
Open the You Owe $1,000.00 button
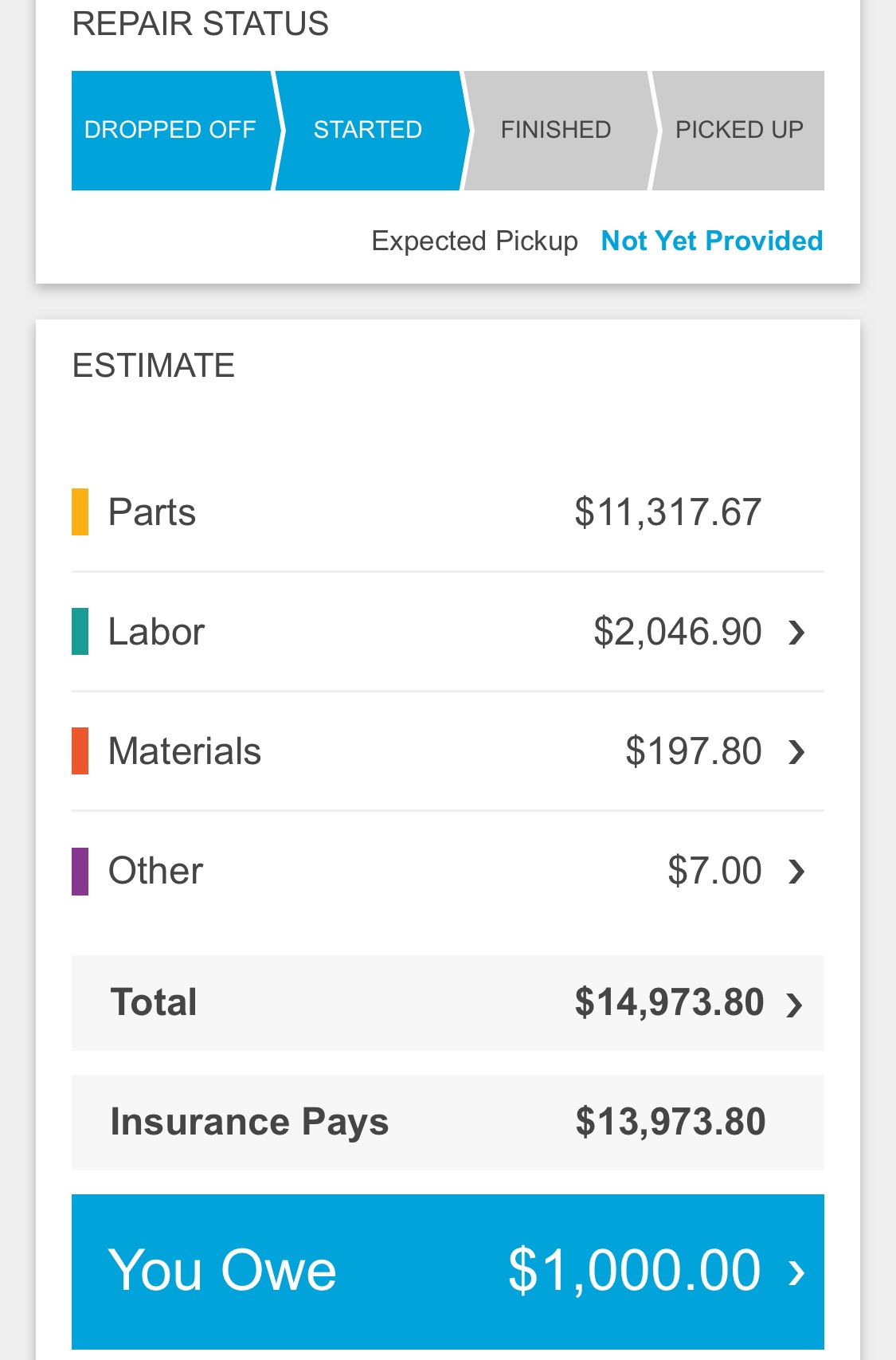pos(448,1271)
